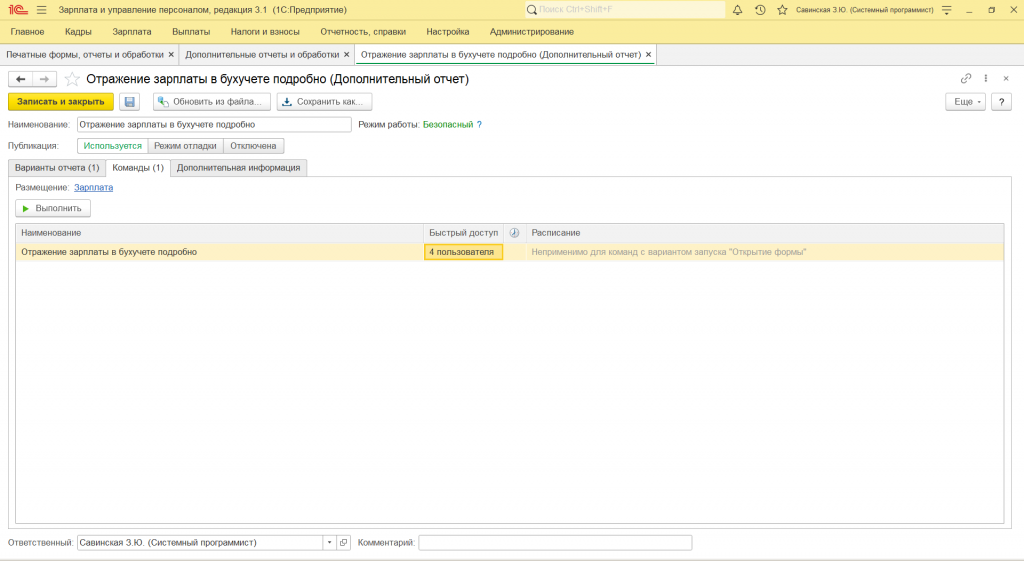Image resolution: width=1024 pixels, height=561 pixels.
Task: Open the 1C main menu hamburger icon
Action: click(42, 10)
